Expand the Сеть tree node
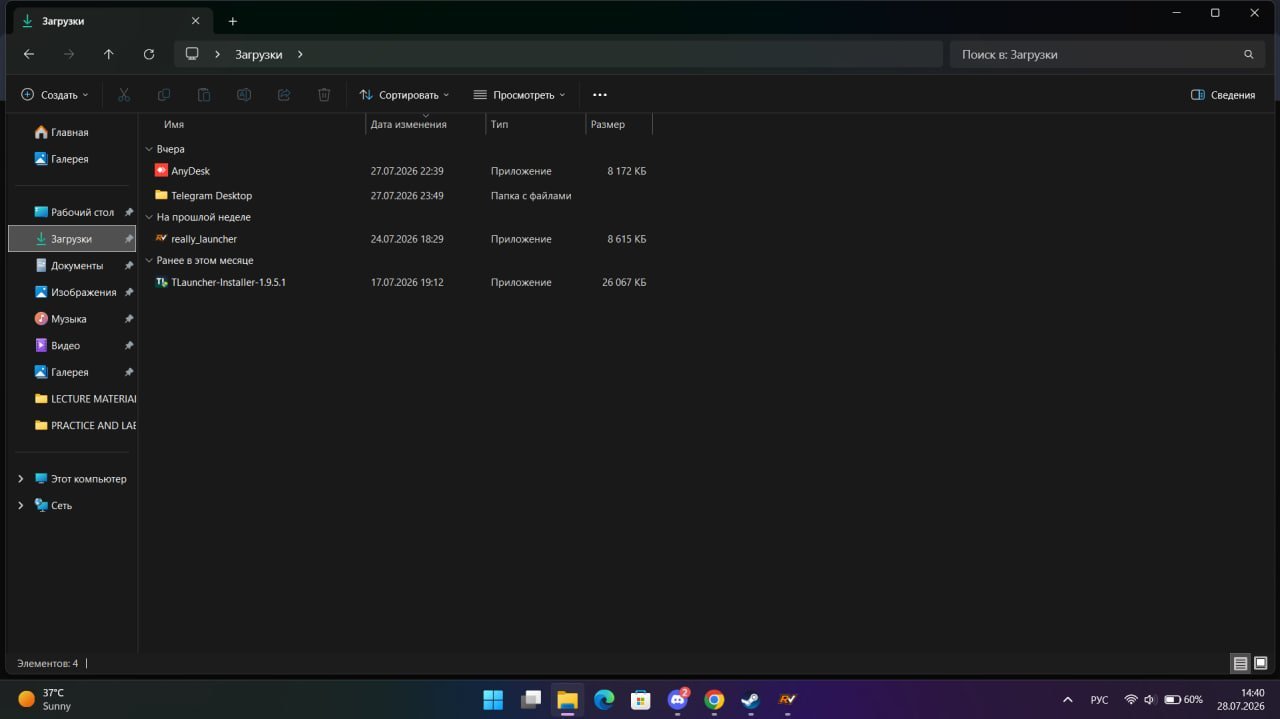The image size is (1280, 719). (x=21, y=506)
